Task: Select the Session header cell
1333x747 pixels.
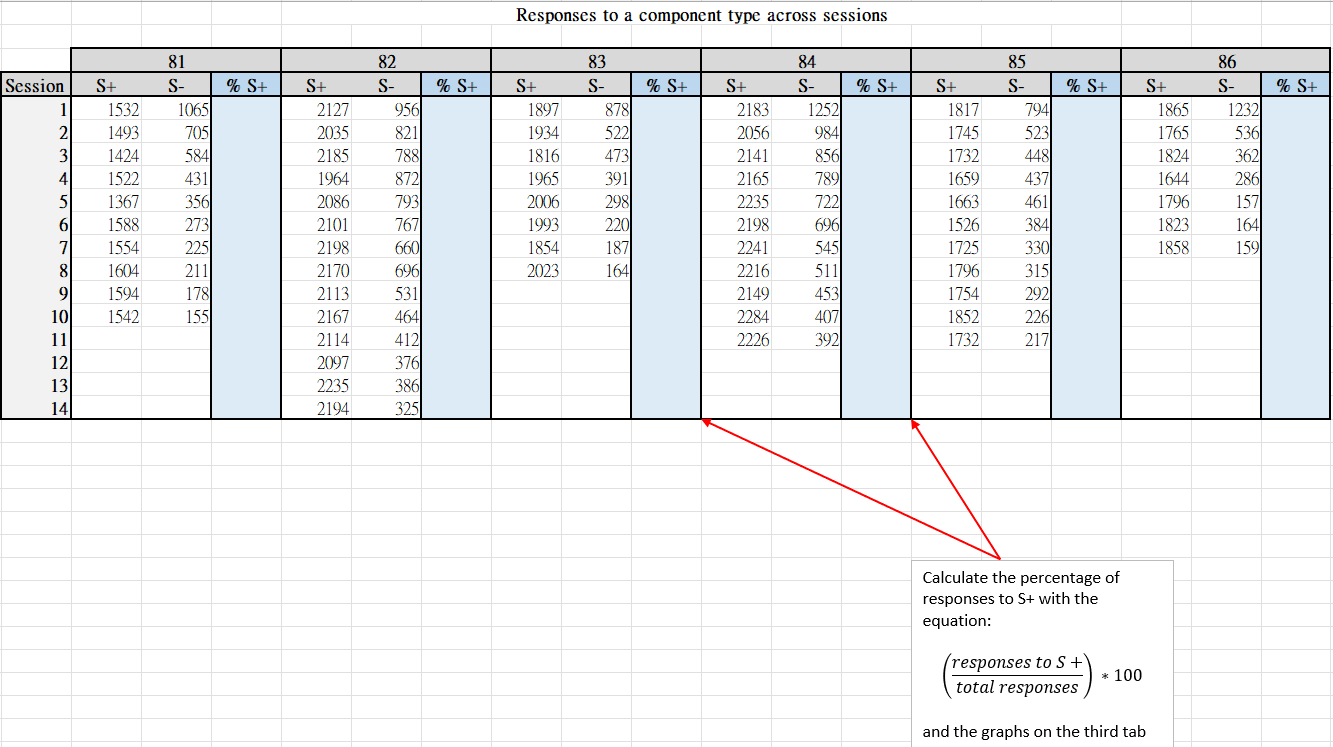Action: 35,86
